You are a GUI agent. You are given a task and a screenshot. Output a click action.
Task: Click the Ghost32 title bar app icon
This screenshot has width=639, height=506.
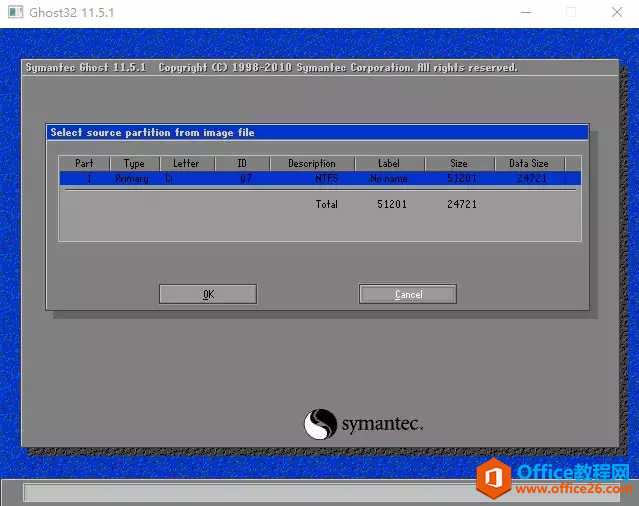point(15,12)
